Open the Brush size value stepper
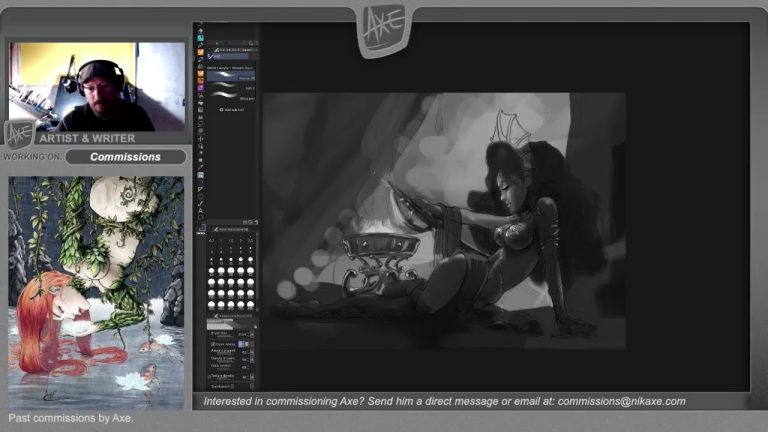 [251, 335]
